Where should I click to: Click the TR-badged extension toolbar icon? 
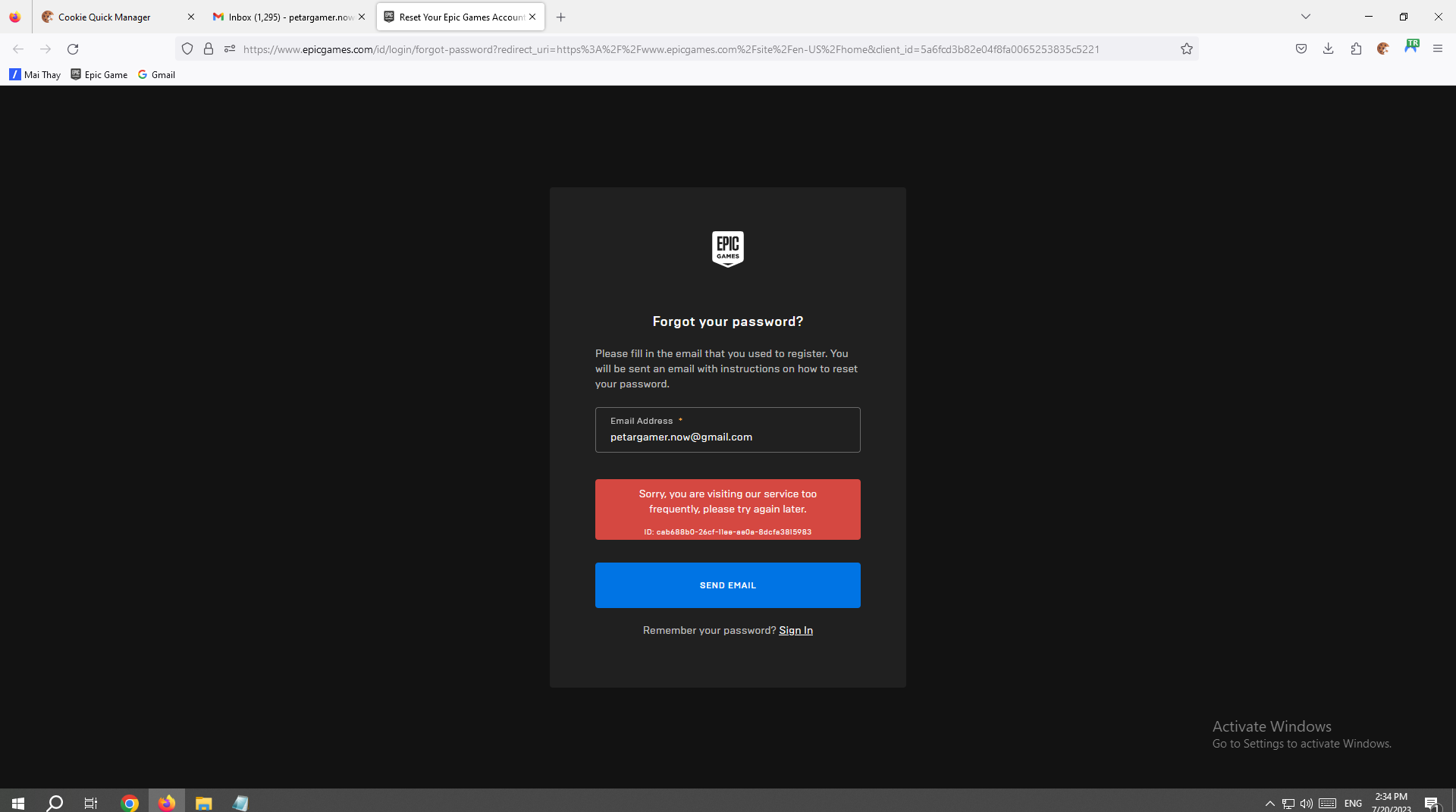[x=1411, y=47]
